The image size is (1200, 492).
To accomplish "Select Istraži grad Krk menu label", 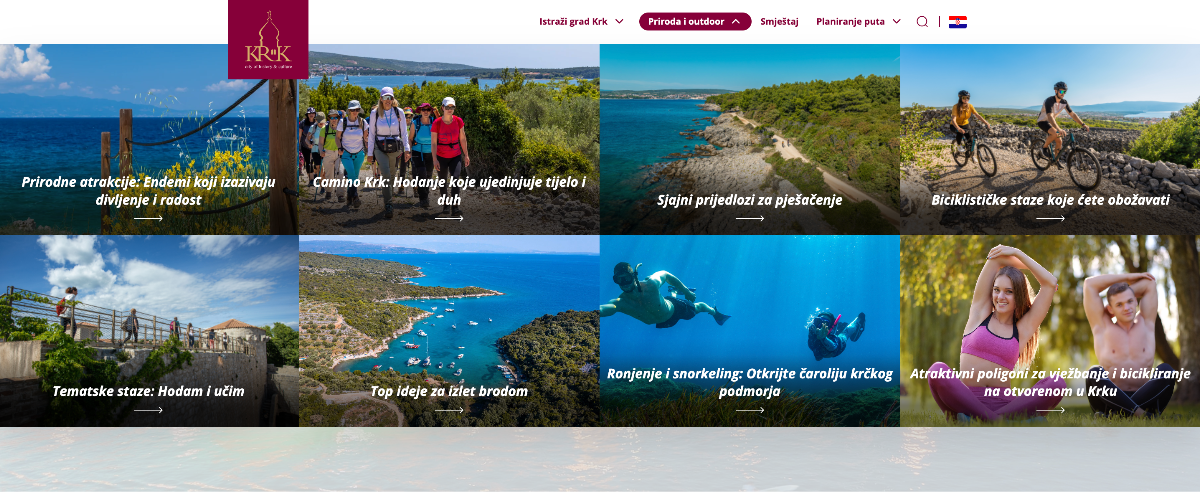I will pos(573,21).
